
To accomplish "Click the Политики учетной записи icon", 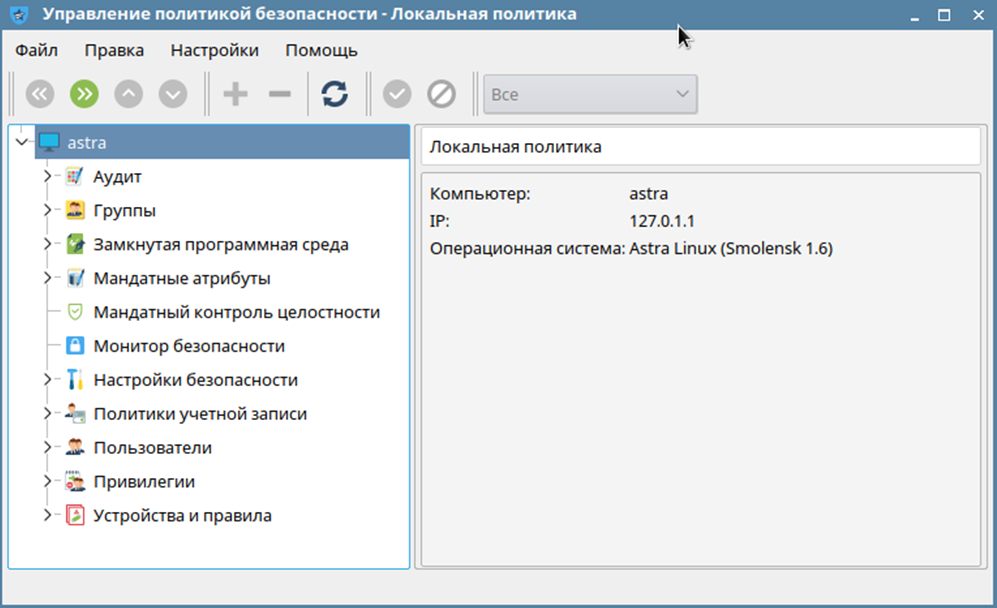I will coord(74,413).
